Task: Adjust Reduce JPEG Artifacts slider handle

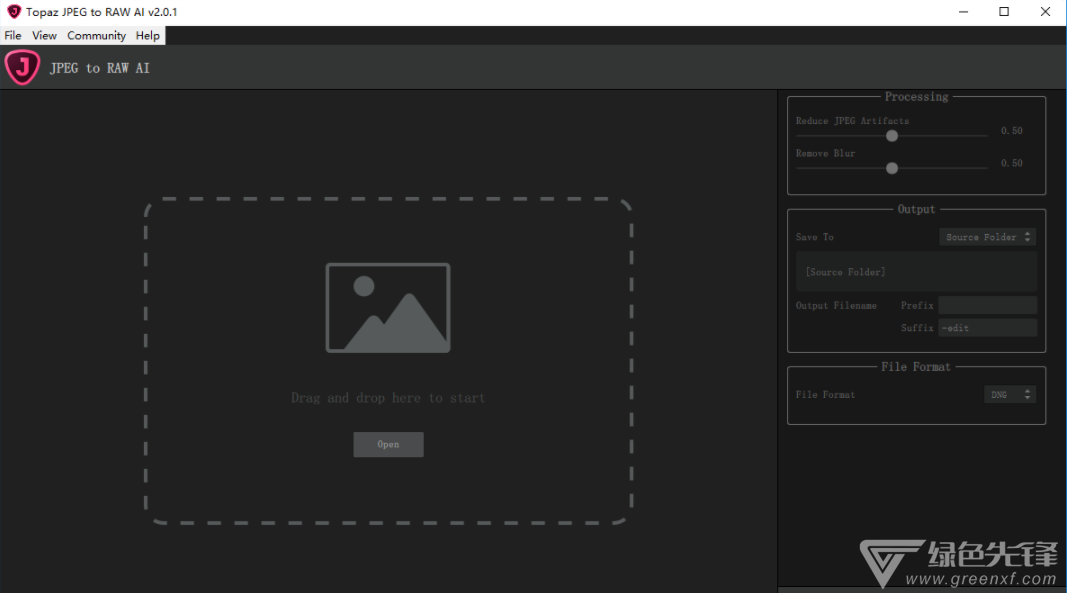Action: pyautogui.click(x=891, y=135)
